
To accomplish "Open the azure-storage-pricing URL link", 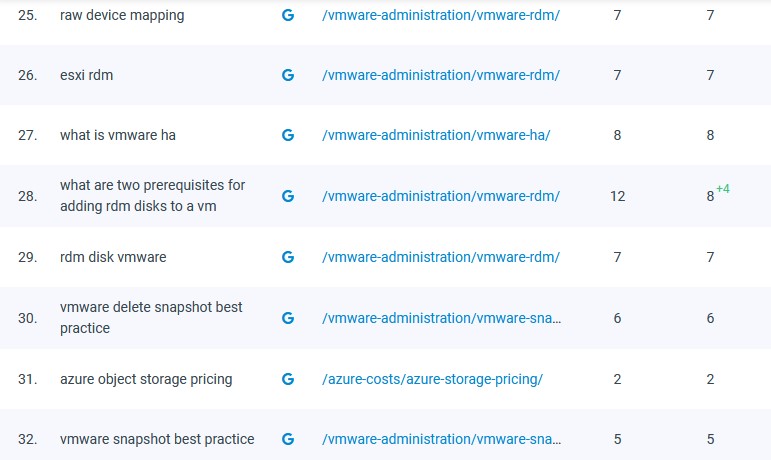I will pos(432,379).
